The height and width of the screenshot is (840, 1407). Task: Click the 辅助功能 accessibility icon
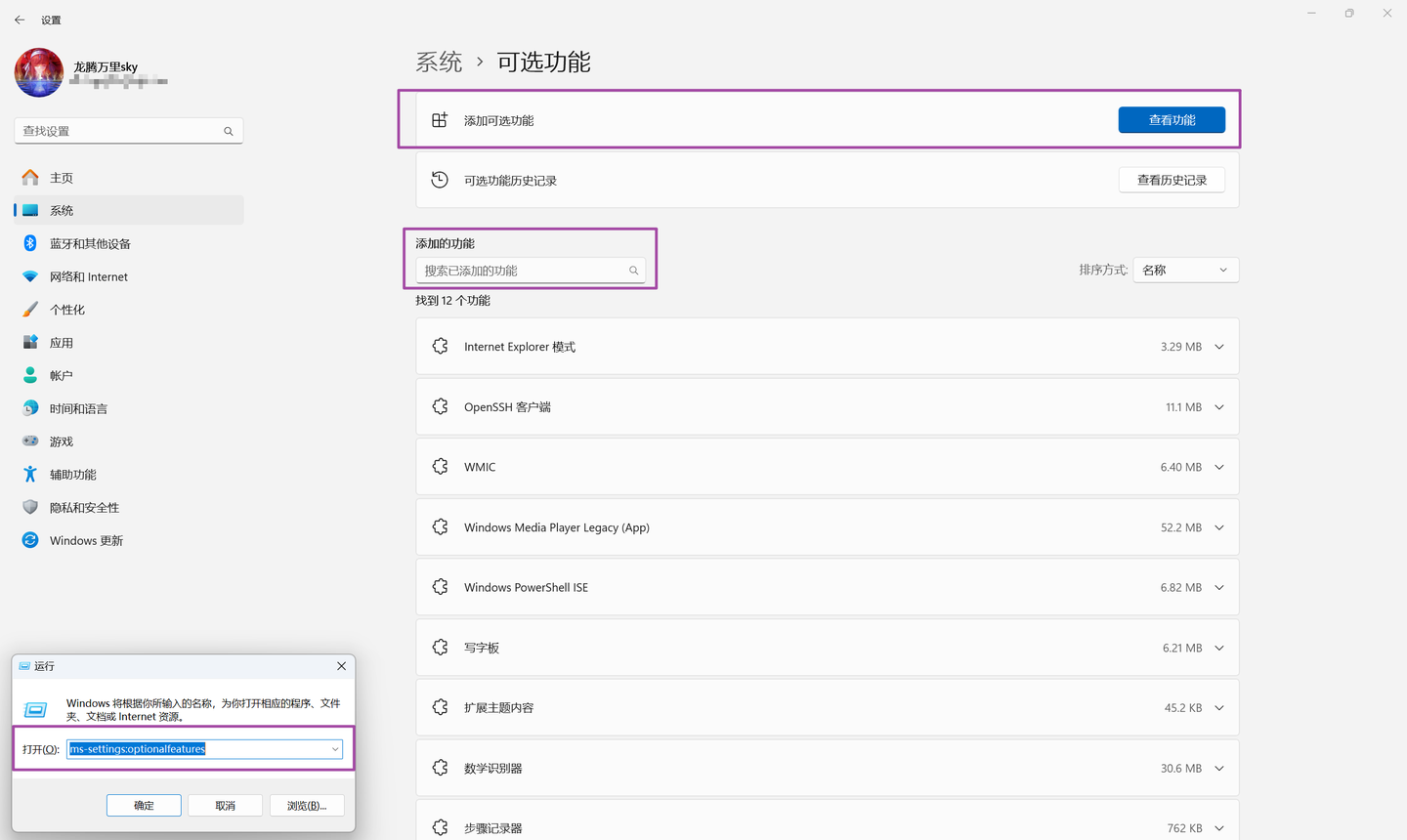pyautogui.click(x=30, y=475)
